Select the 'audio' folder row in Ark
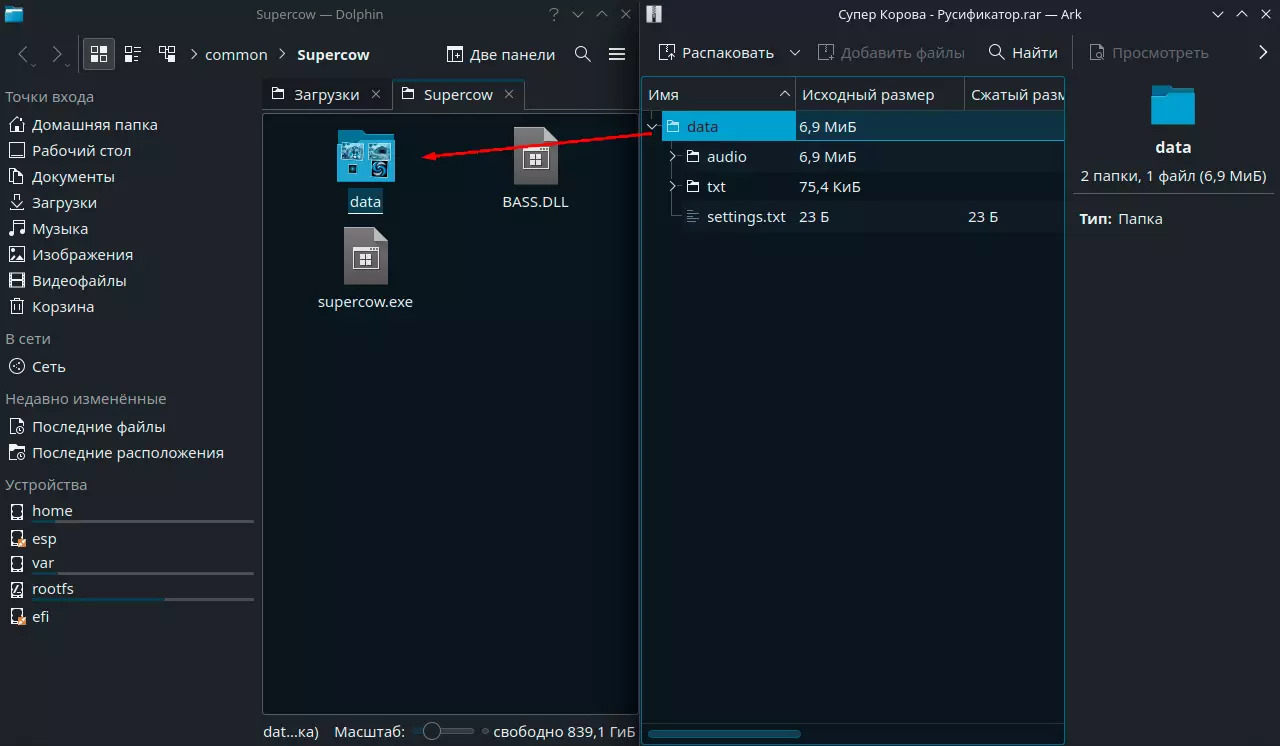This screenshot has height=746, width=1280. pyautogui.click(x=854, y=157)
